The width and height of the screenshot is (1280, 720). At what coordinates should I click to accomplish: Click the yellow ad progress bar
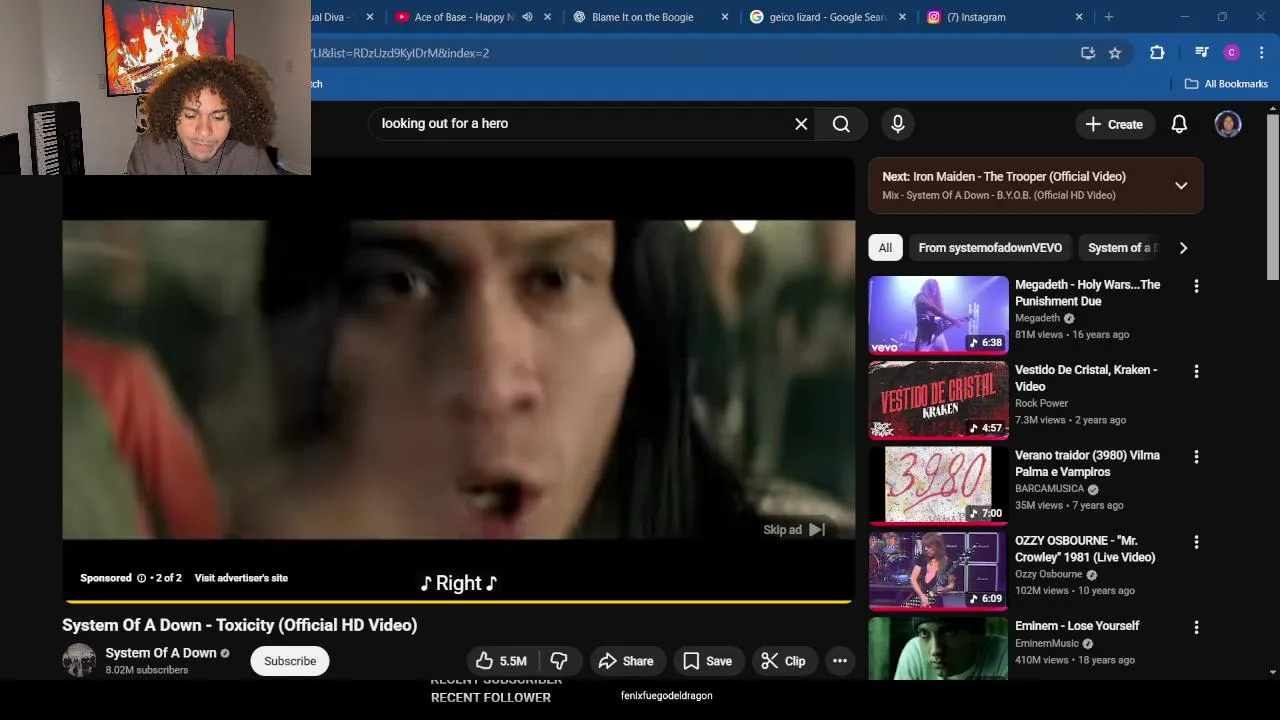459,601
